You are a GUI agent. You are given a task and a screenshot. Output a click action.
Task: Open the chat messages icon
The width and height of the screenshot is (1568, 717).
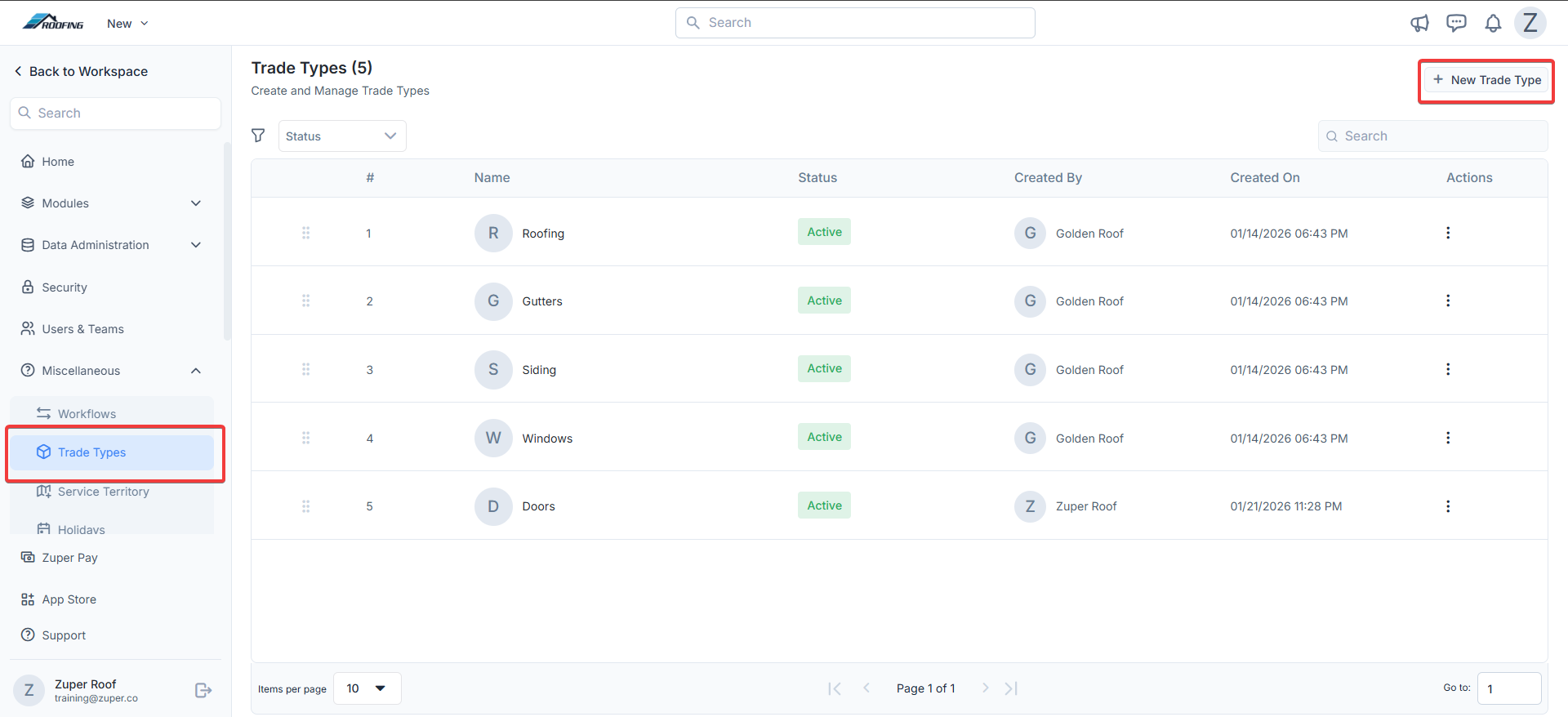1456,23
